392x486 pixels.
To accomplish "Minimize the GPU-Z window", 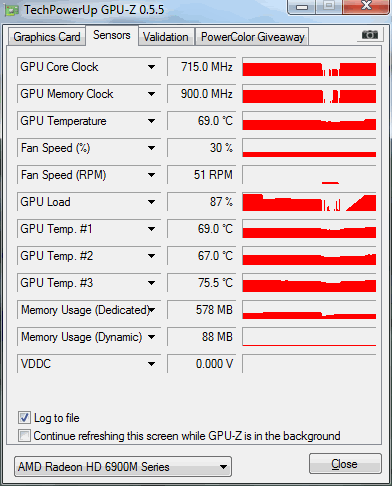I will click(302, 7).
